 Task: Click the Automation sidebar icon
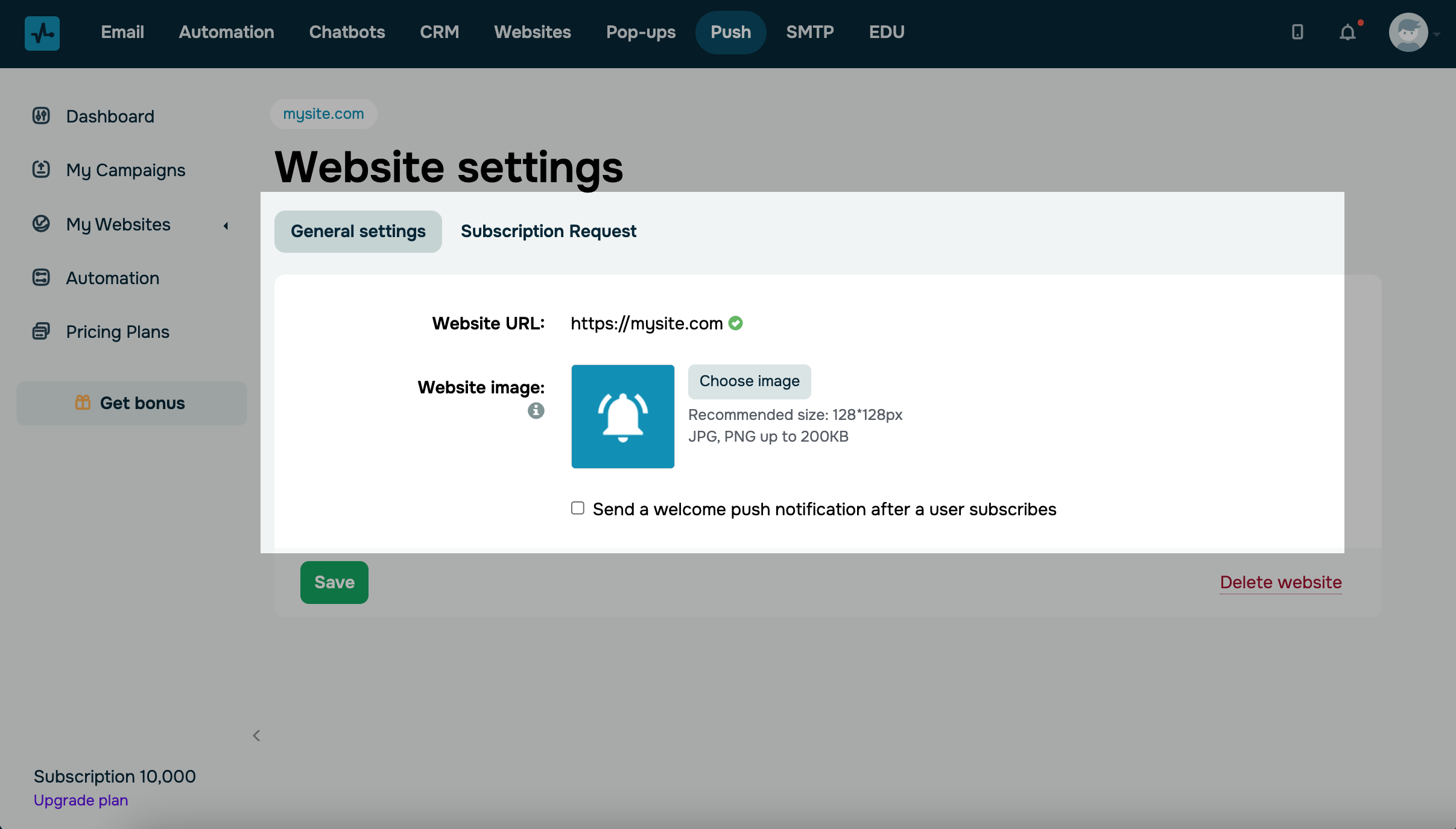pos(41,278)
